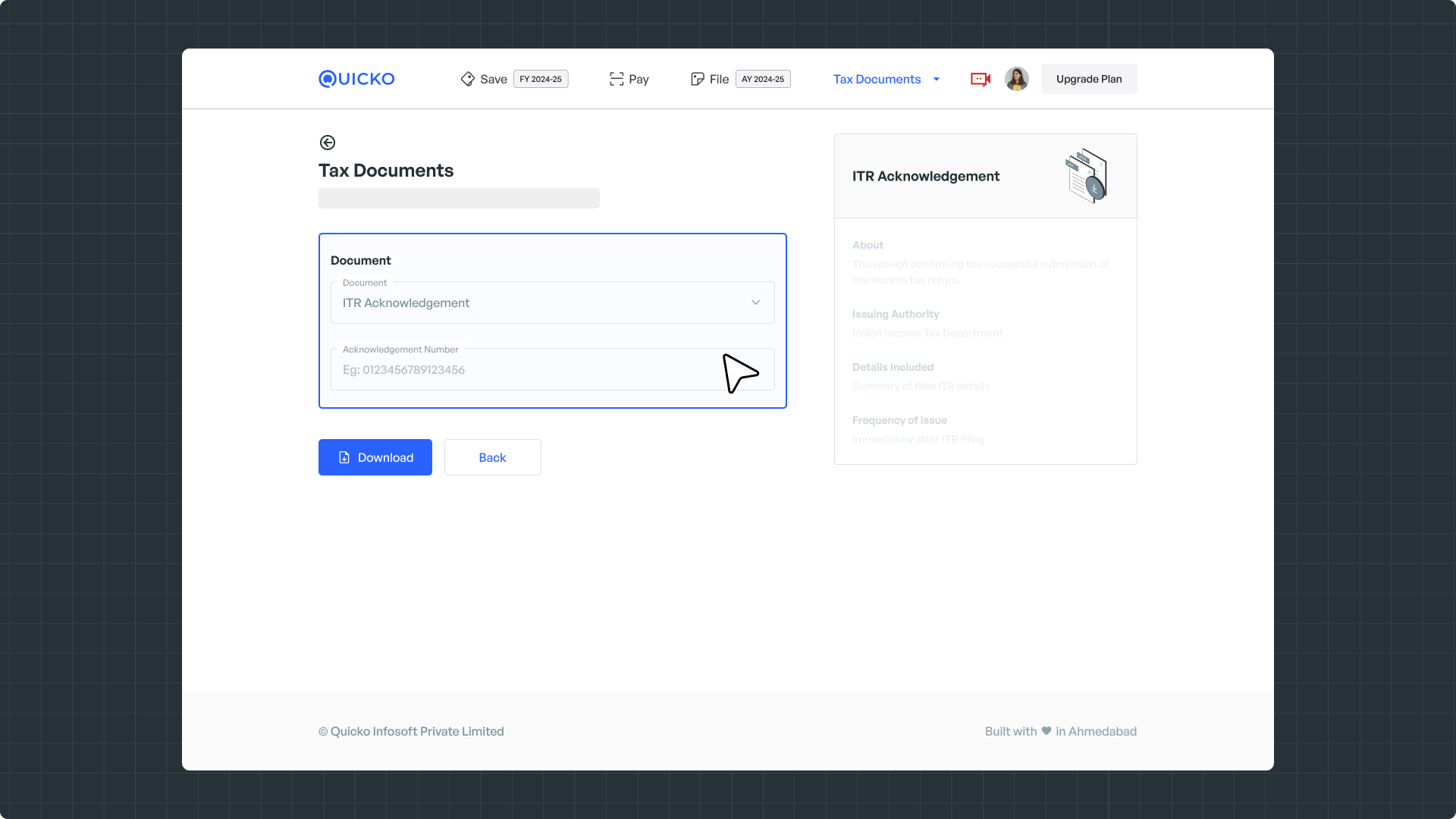Click the red video camera icon
This screenshot has height=819, width=1456.
980,79
